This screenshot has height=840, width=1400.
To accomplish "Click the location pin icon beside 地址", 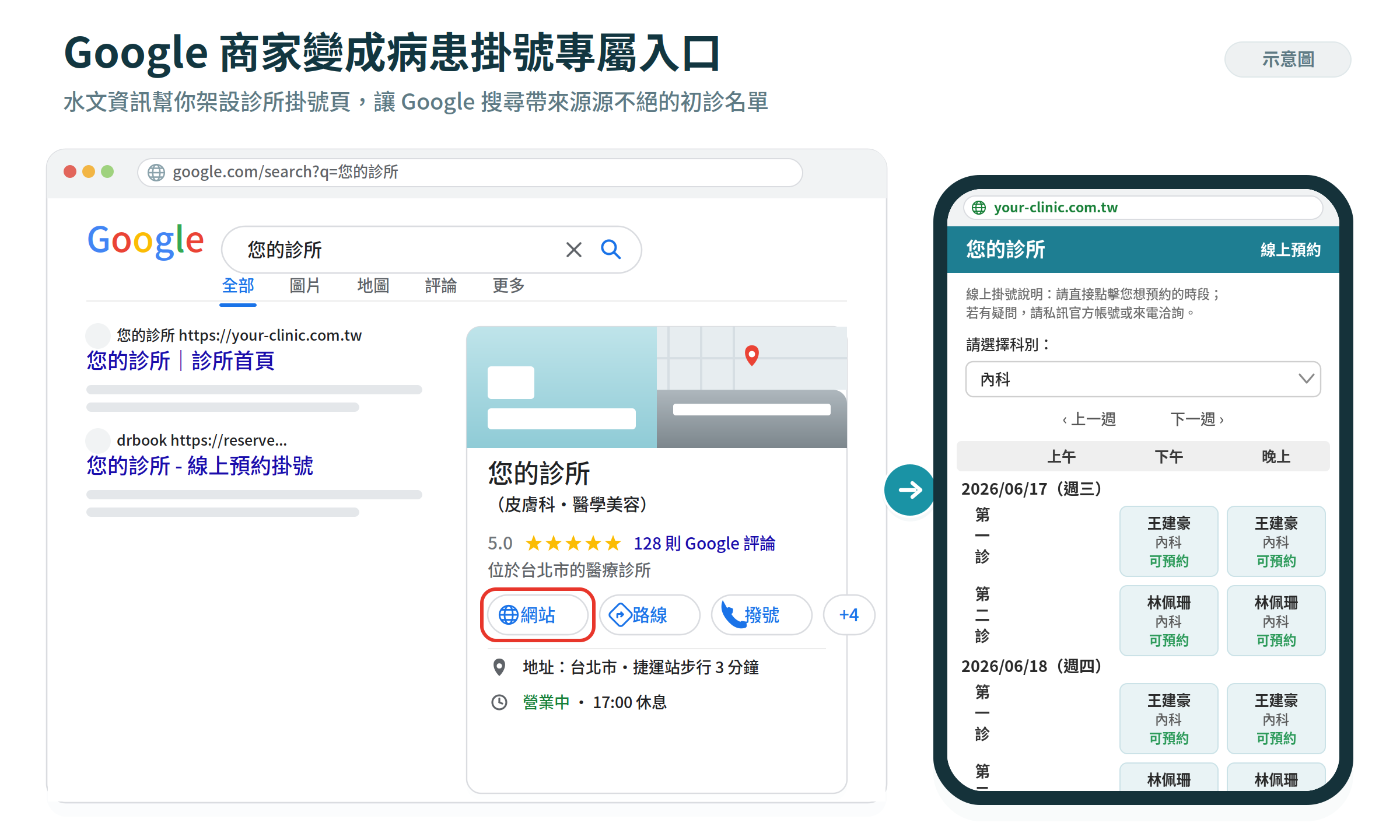I will [499, 667].
